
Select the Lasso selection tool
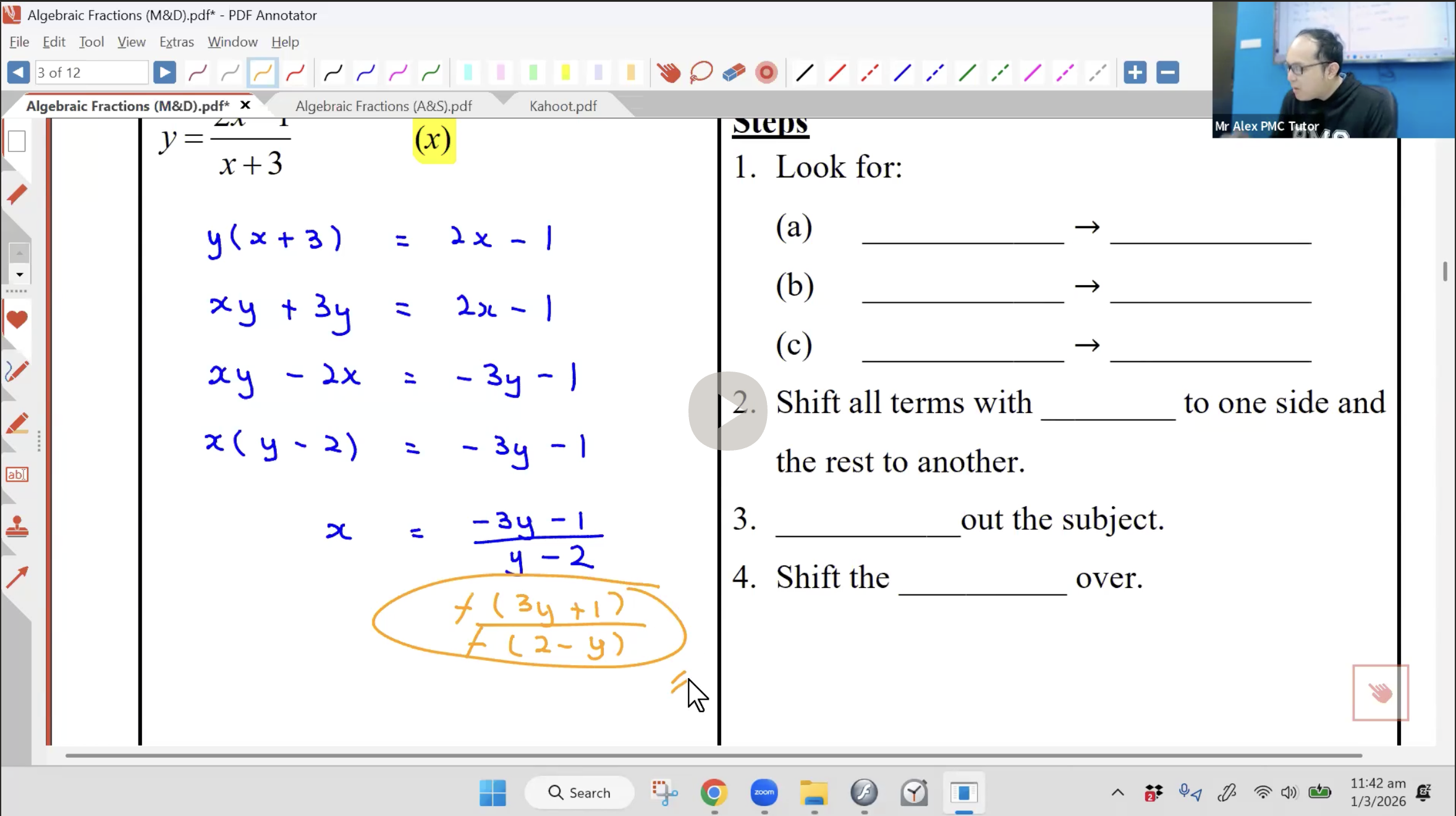[701, 73]
